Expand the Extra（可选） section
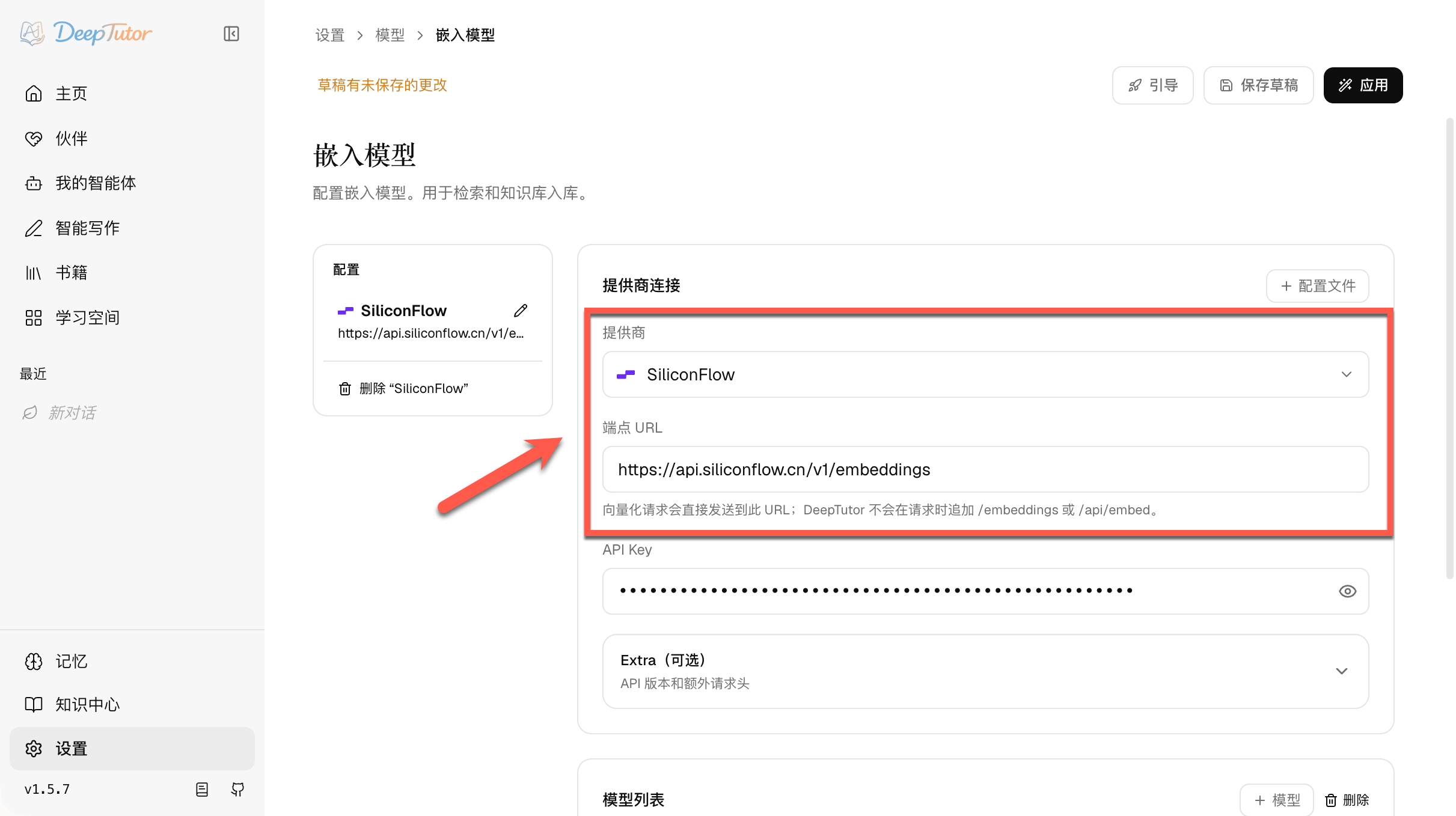Viewport: 1456px width, 816px height. [985, 671]
